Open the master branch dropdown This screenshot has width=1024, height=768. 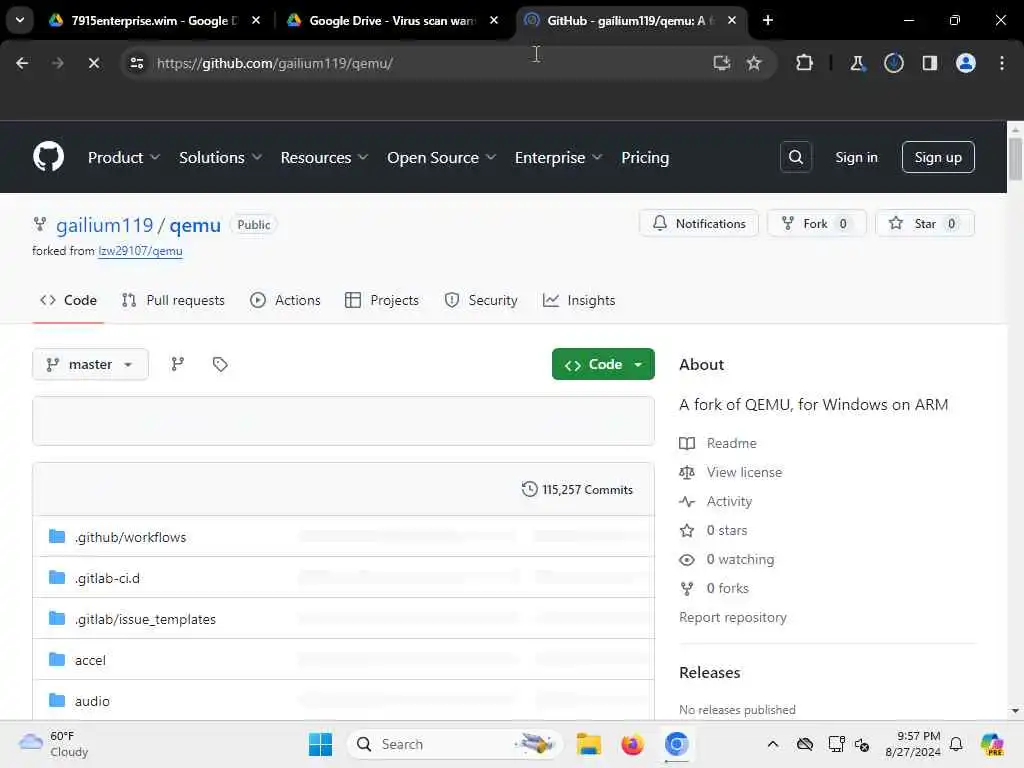coord(90,364)
